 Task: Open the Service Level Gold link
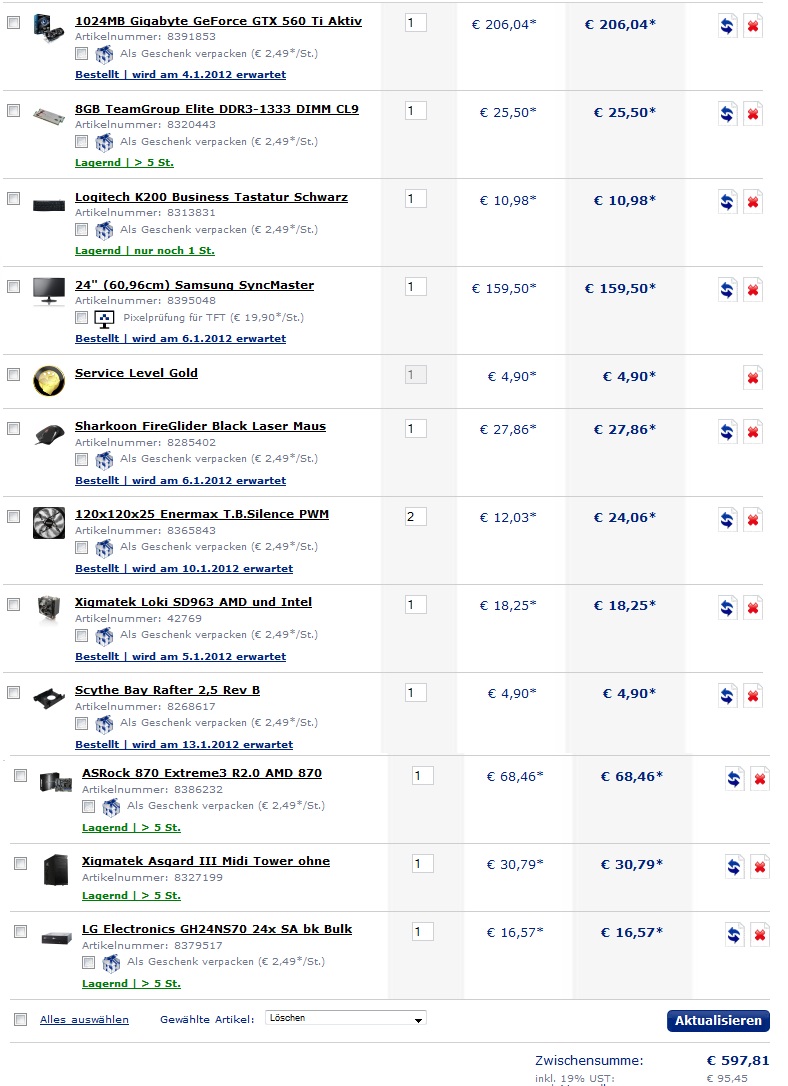click(136, 373)
